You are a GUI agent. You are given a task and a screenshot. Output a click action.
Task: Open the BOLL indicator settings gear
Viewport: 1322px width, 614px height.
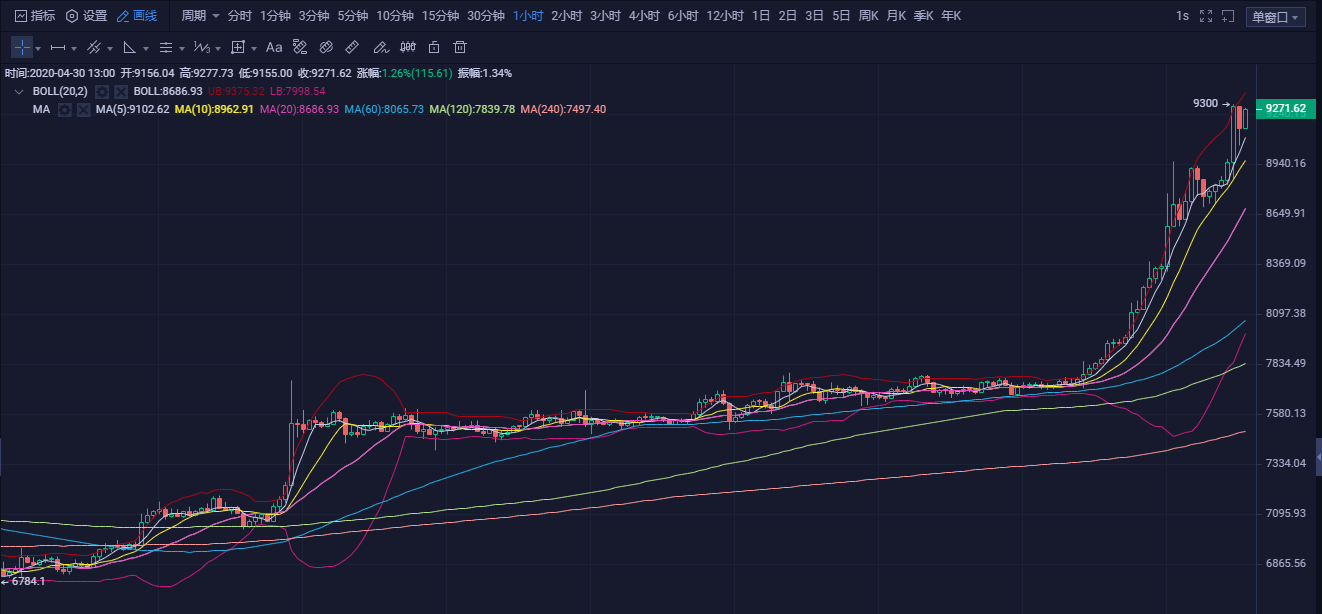[102, 91]
